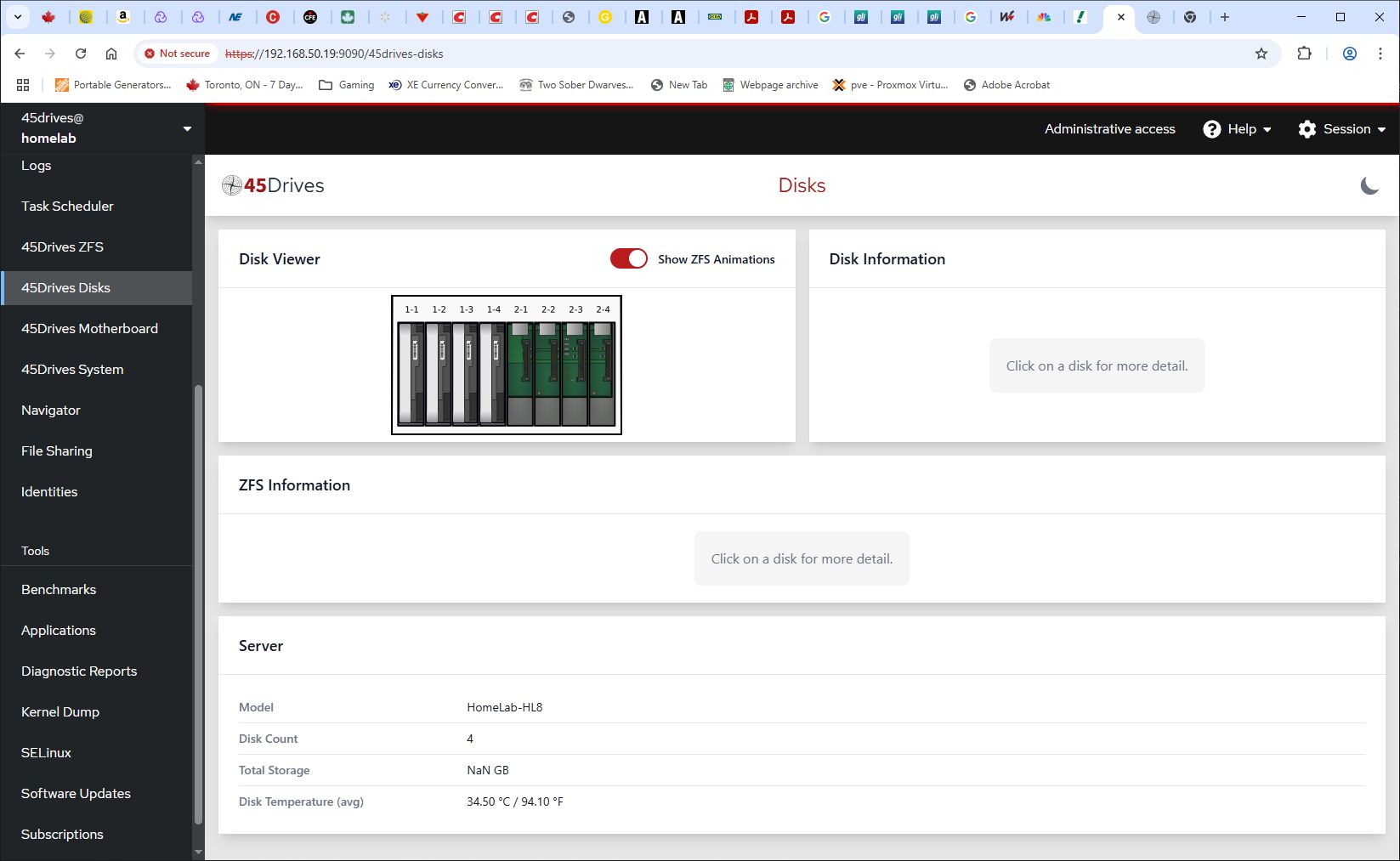
Task: Click the sidebar scrollbar down arrow
Action: [198, 852]
